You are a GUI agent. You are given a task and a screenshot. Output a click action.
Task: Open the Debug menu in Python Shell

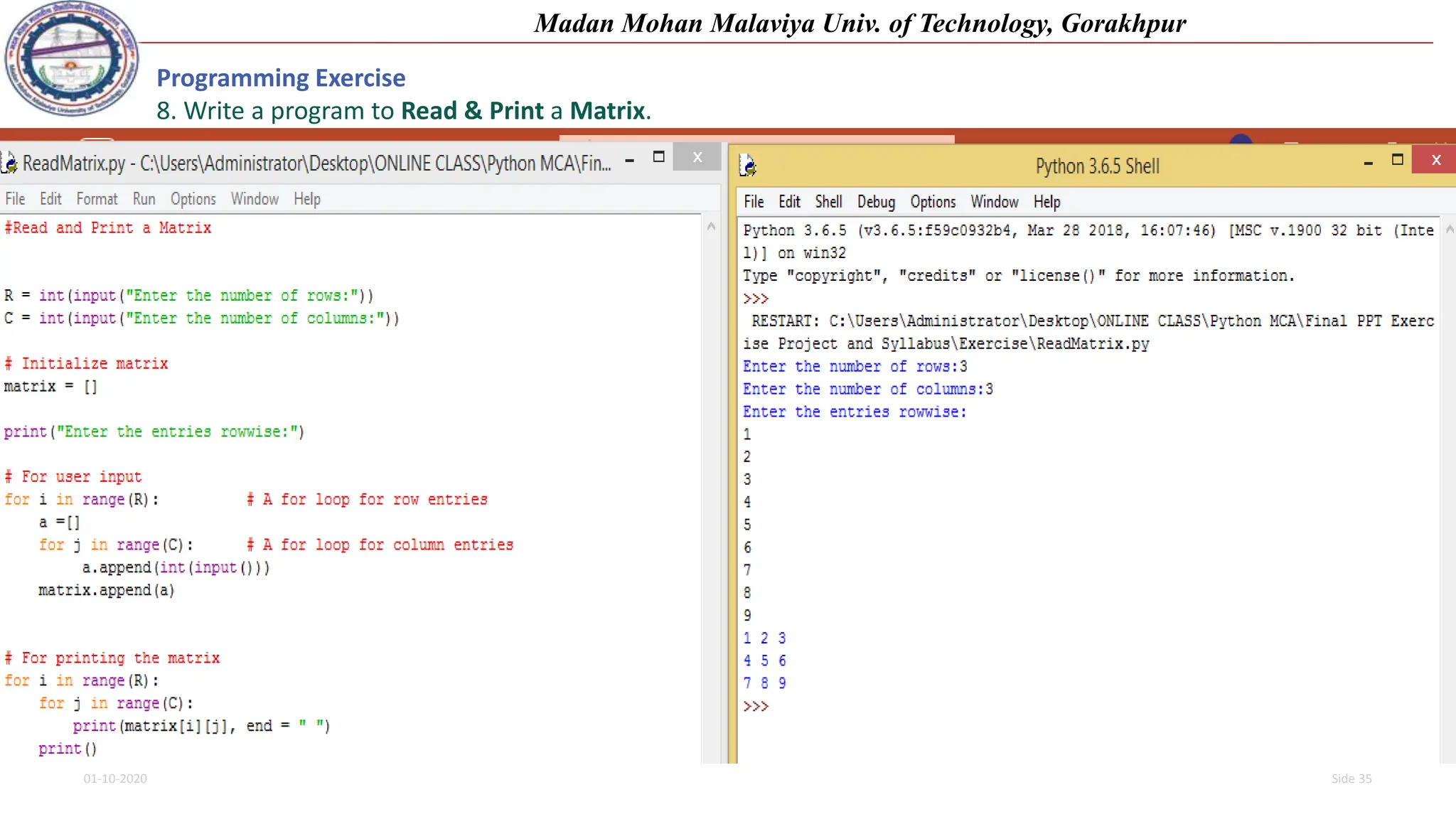point(876,202)
